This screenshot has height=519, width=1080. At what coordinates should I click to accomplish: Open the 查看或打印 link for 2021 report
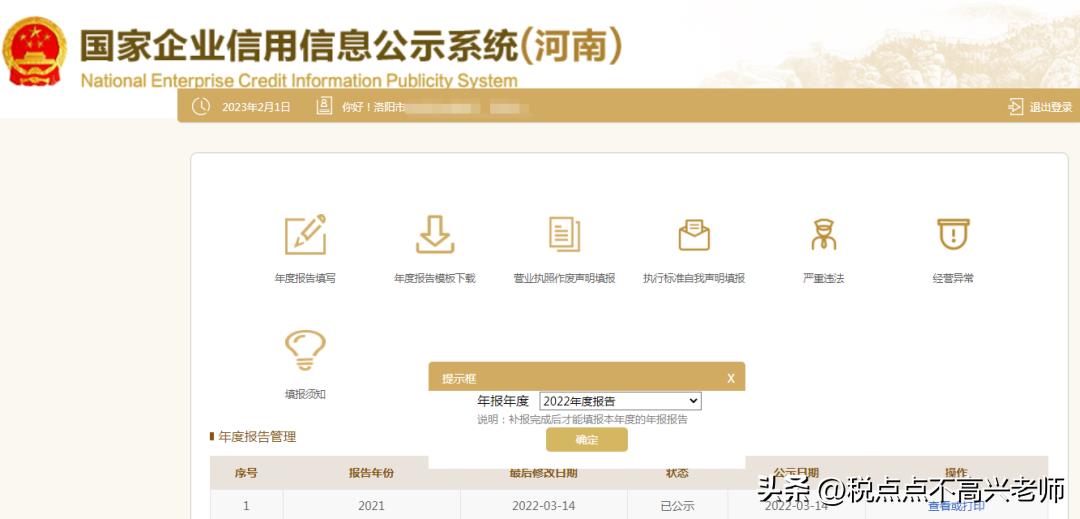pos(956,507)
